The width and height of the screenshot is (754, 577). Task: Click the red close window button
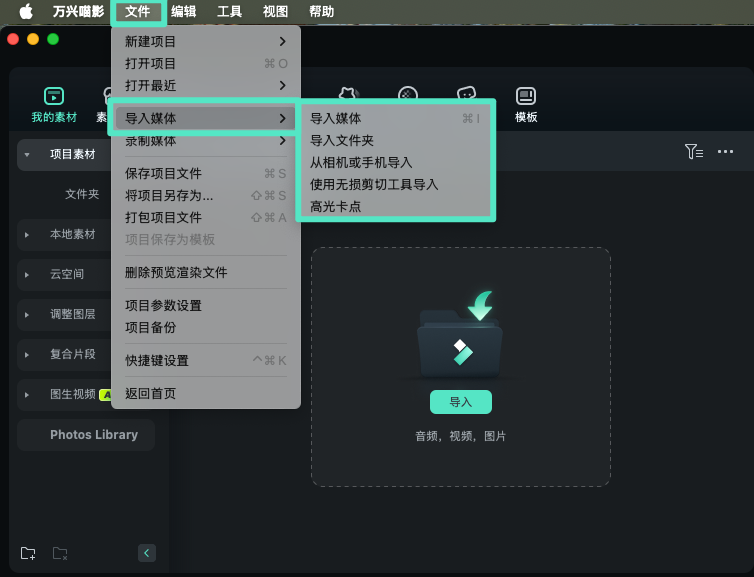13,39
